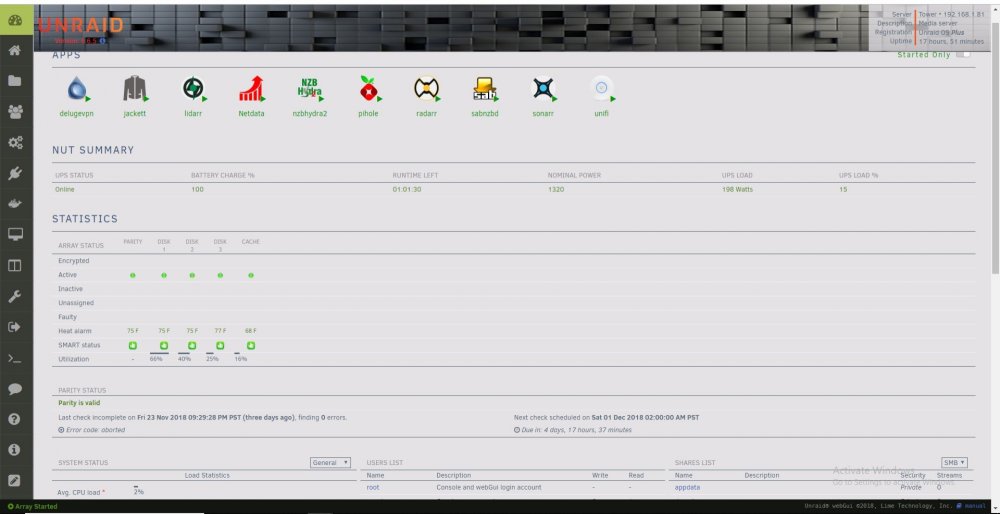1000x514 pixels.
Task: Click the nzbhydra2 app icon
Action: click(310, 89)
